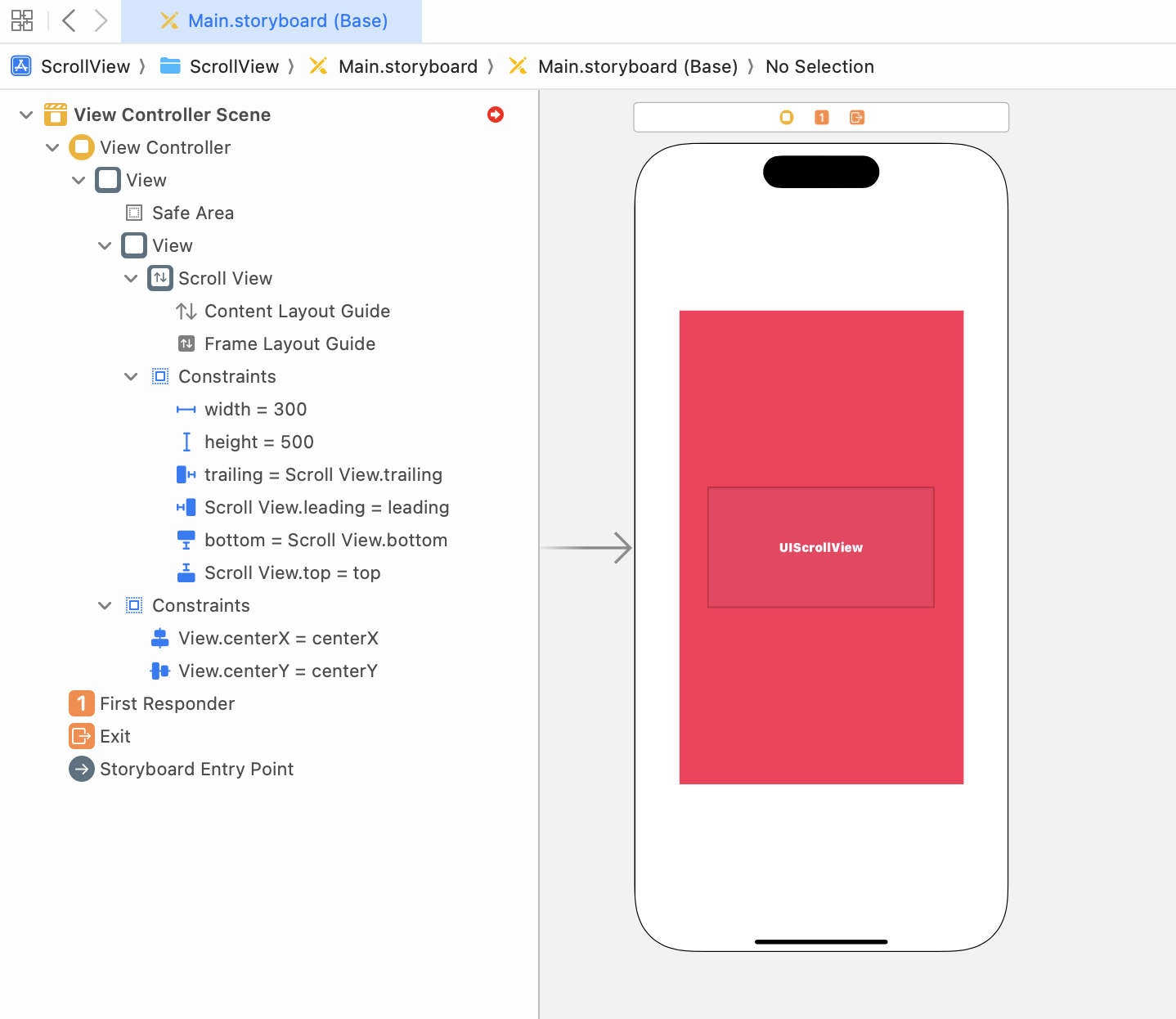Click the View Controller Scene icon

56,114
